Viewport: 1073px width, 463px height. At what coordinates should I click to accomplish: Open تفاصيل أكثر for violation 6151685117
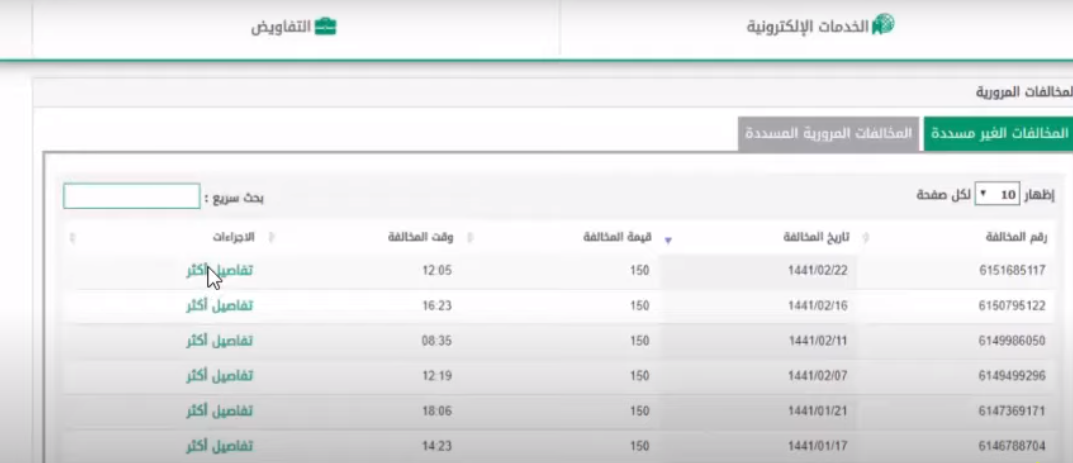point(219,270)
